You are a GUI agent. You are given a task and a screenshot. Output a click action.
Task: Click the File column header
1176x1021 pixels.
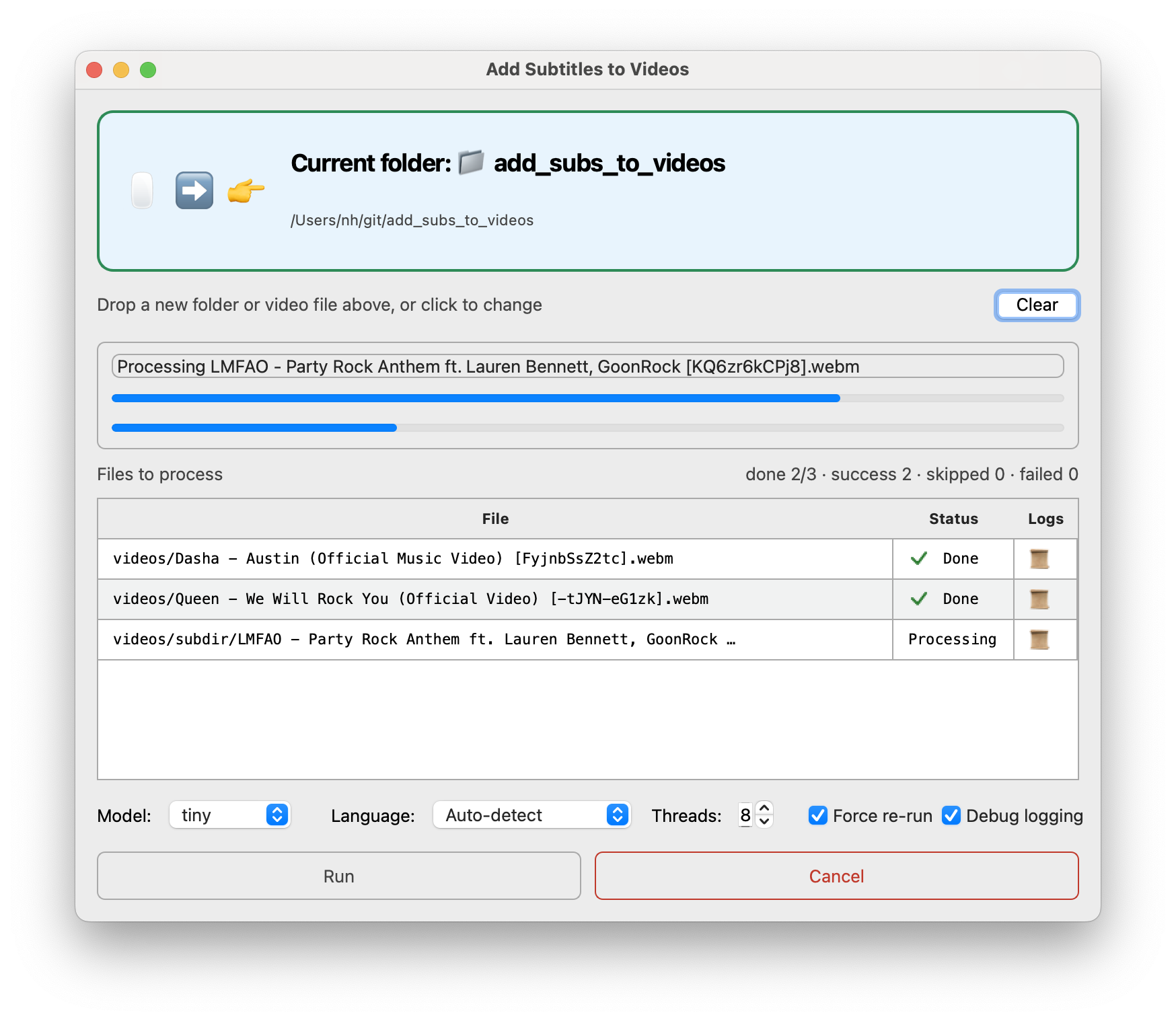495,519
